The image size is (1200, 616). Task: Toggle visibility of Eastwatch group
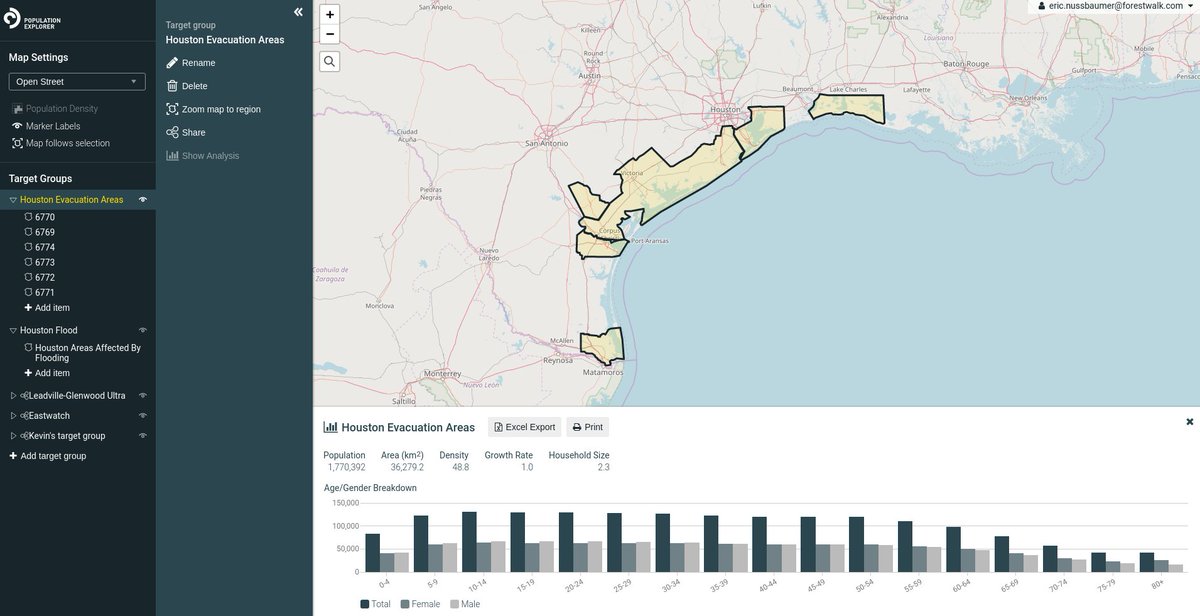[x=143, y=416]
